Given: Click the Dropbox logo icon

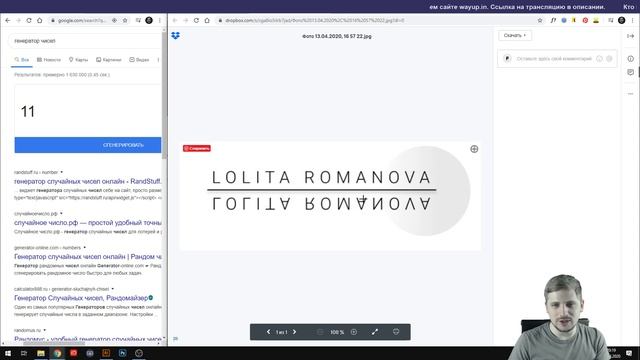Looking at the screenshot, I should (x=176, y=36).
